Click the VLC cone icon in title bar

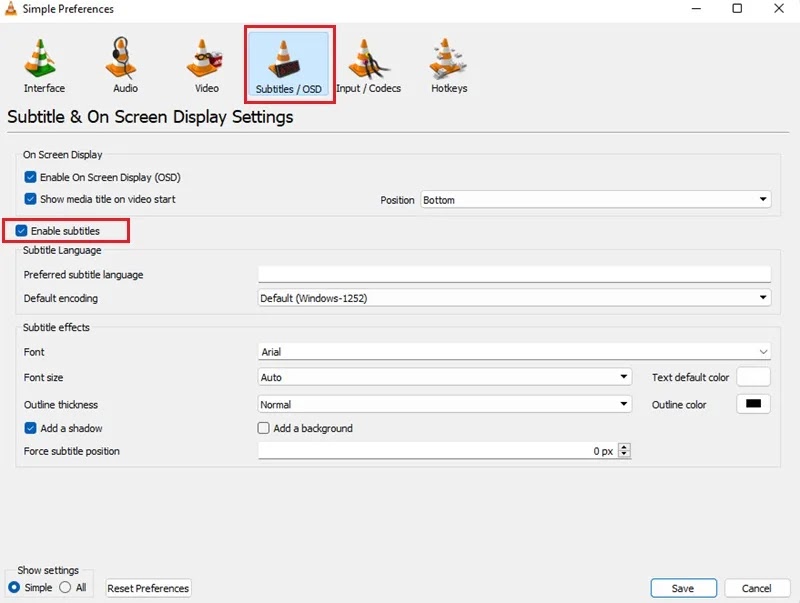pos(10,9)
